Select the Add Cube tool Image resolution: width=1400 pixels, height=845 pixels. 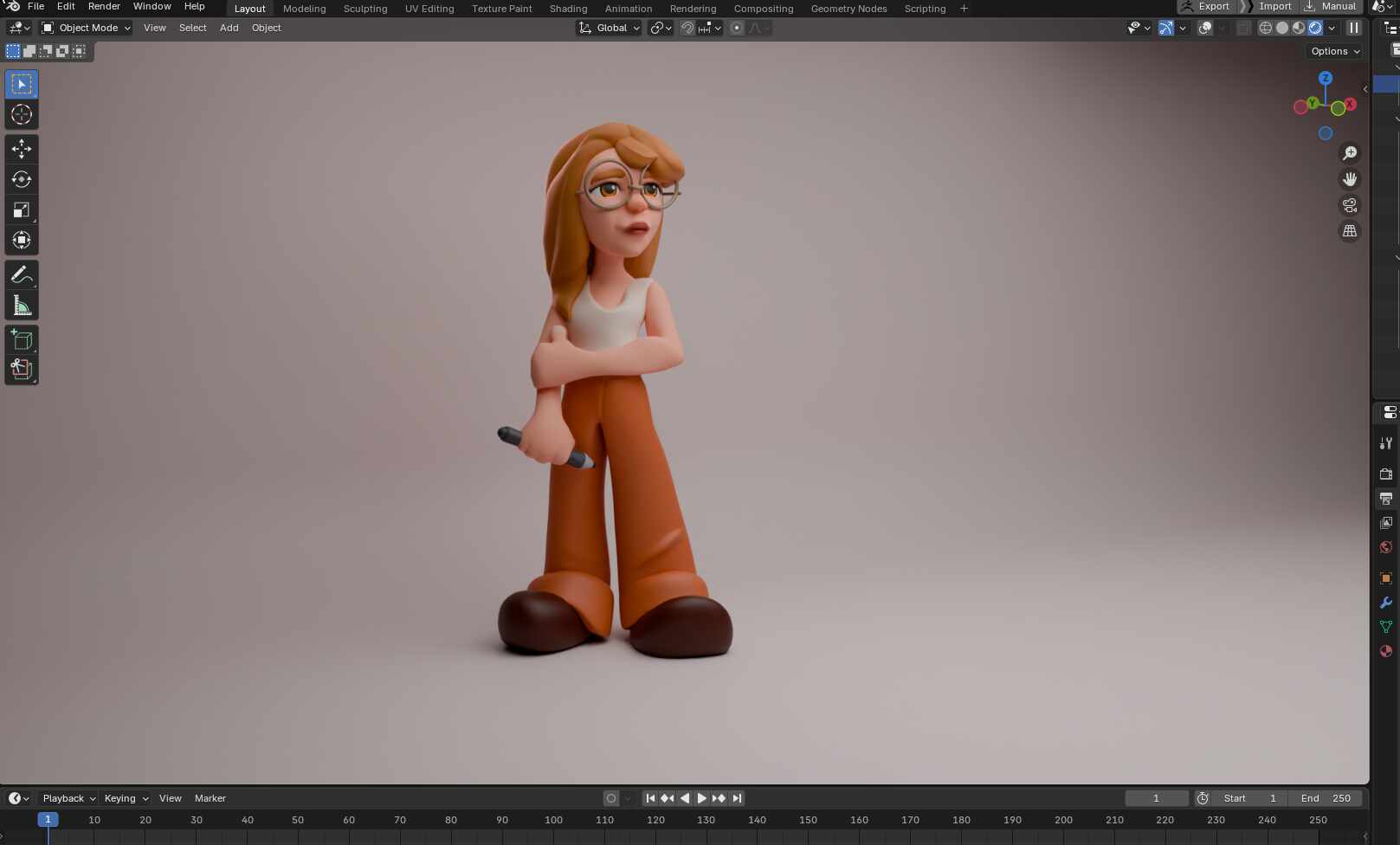pos(22,339)
